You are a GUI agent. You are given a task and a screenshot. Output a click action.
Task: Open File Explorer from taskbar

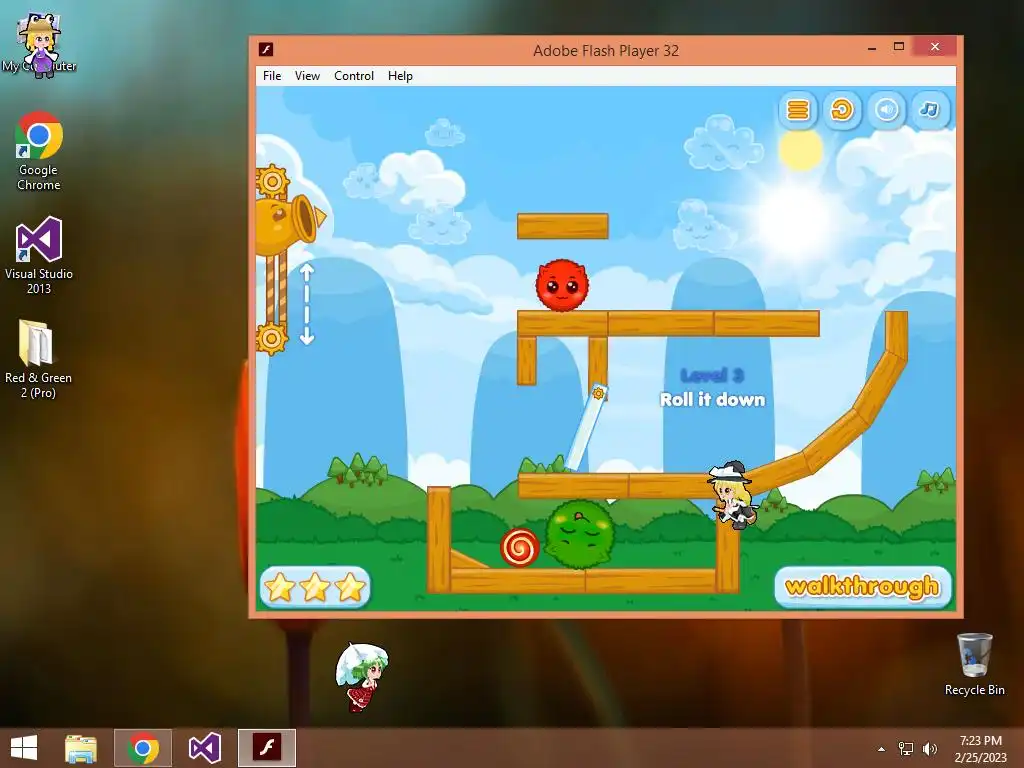pyautogui.click(x=81, y=748)
